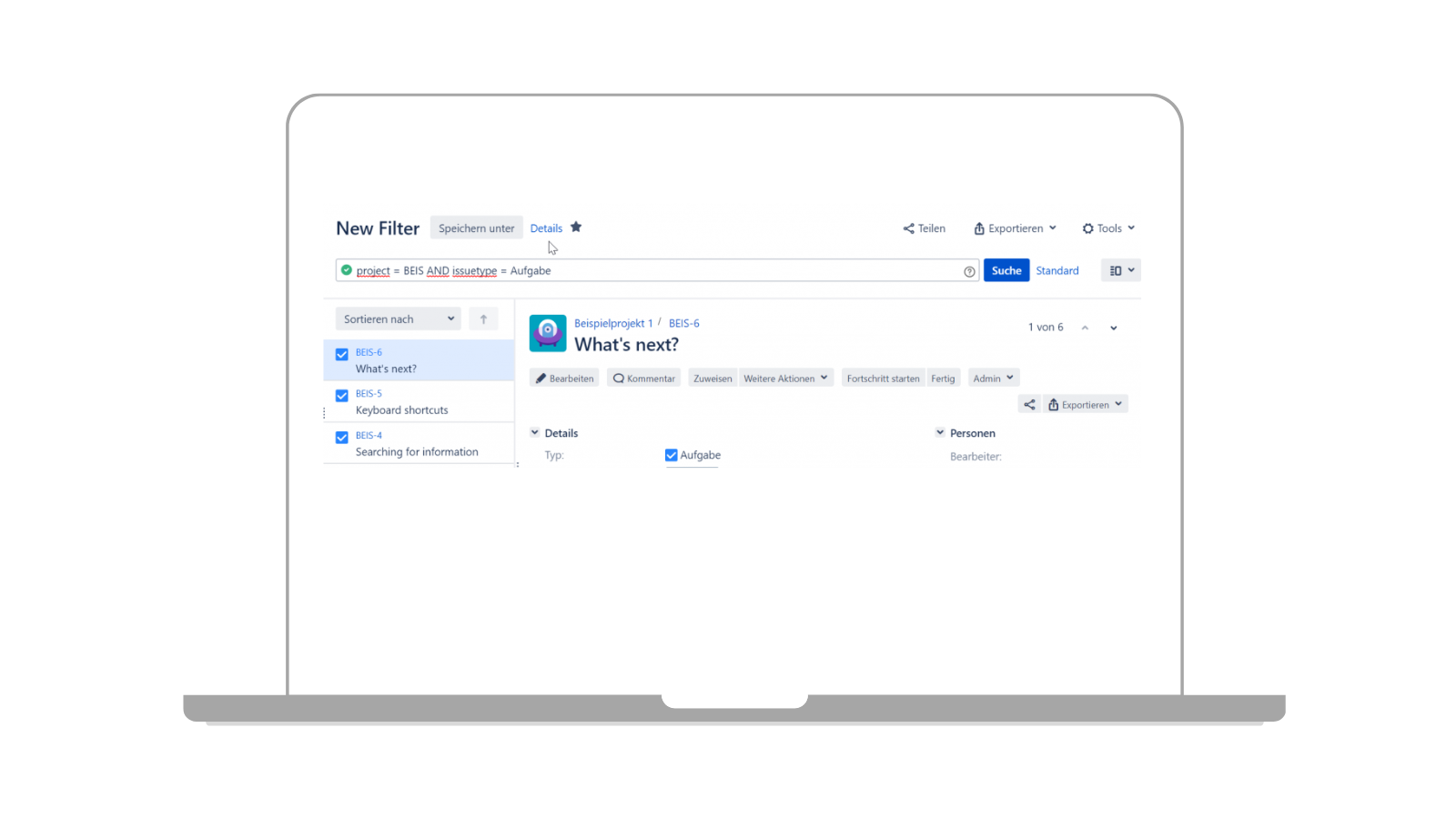Uncheck the BEIS-5 Keyboard shortcuts checkbox
The width and height of the screenshot is (1456, 819).
(341, 396)
